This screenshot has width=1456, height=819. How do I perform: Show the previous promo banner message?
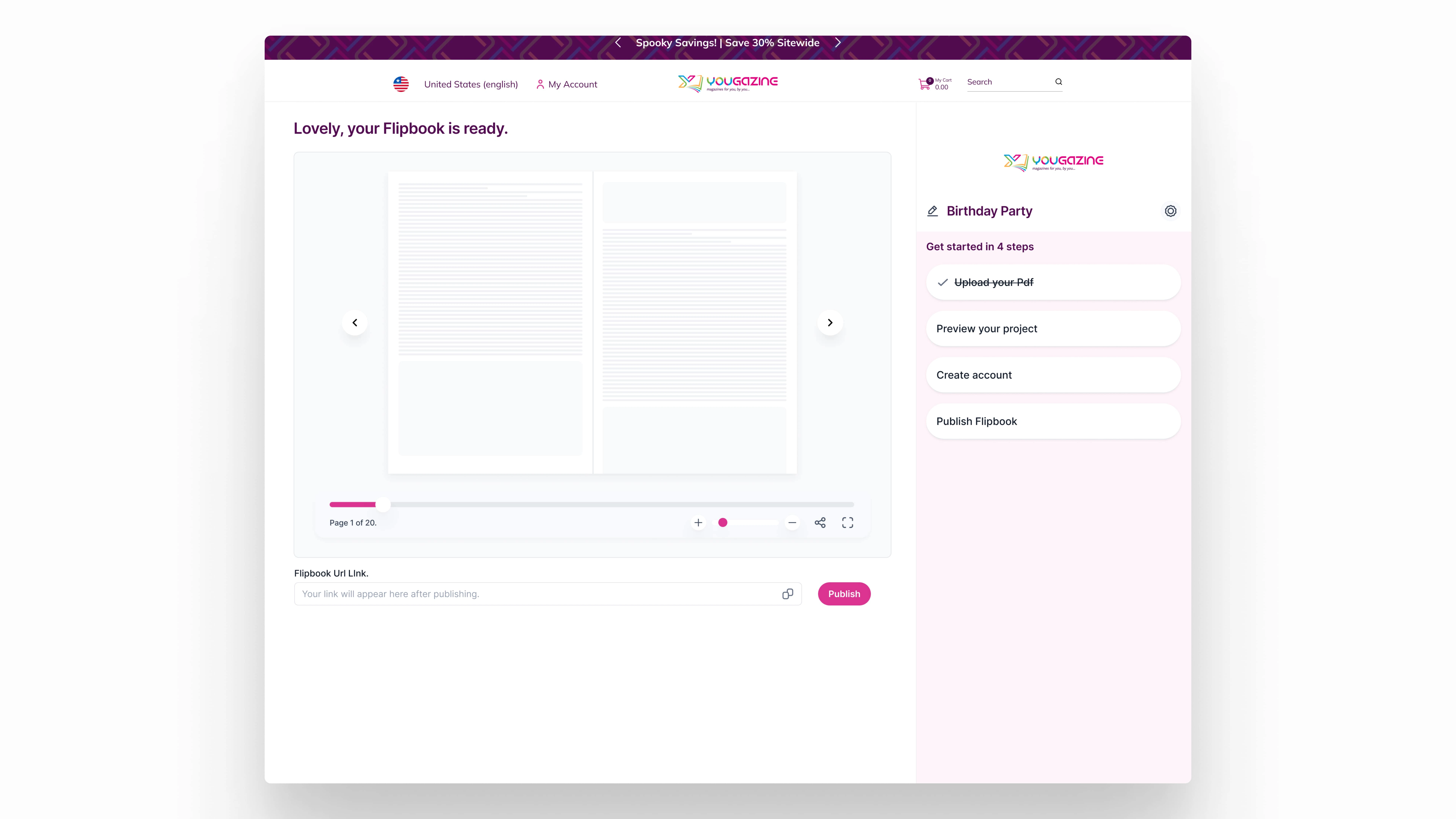[618, 43]
